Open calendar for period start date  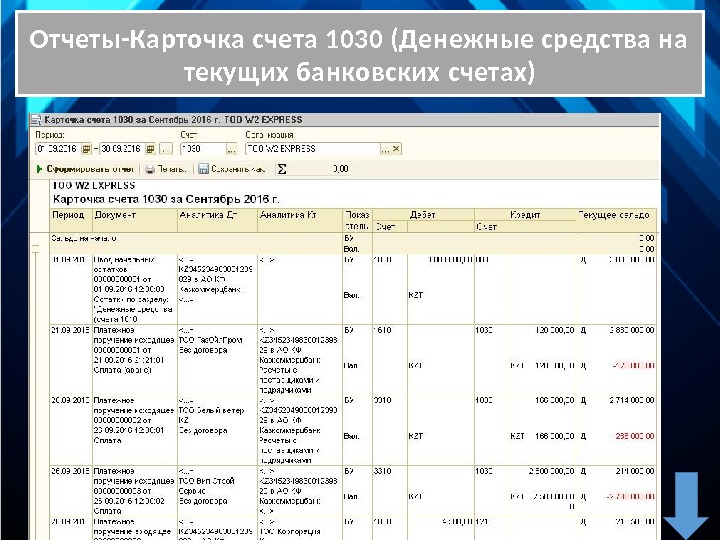click(86, 149)
